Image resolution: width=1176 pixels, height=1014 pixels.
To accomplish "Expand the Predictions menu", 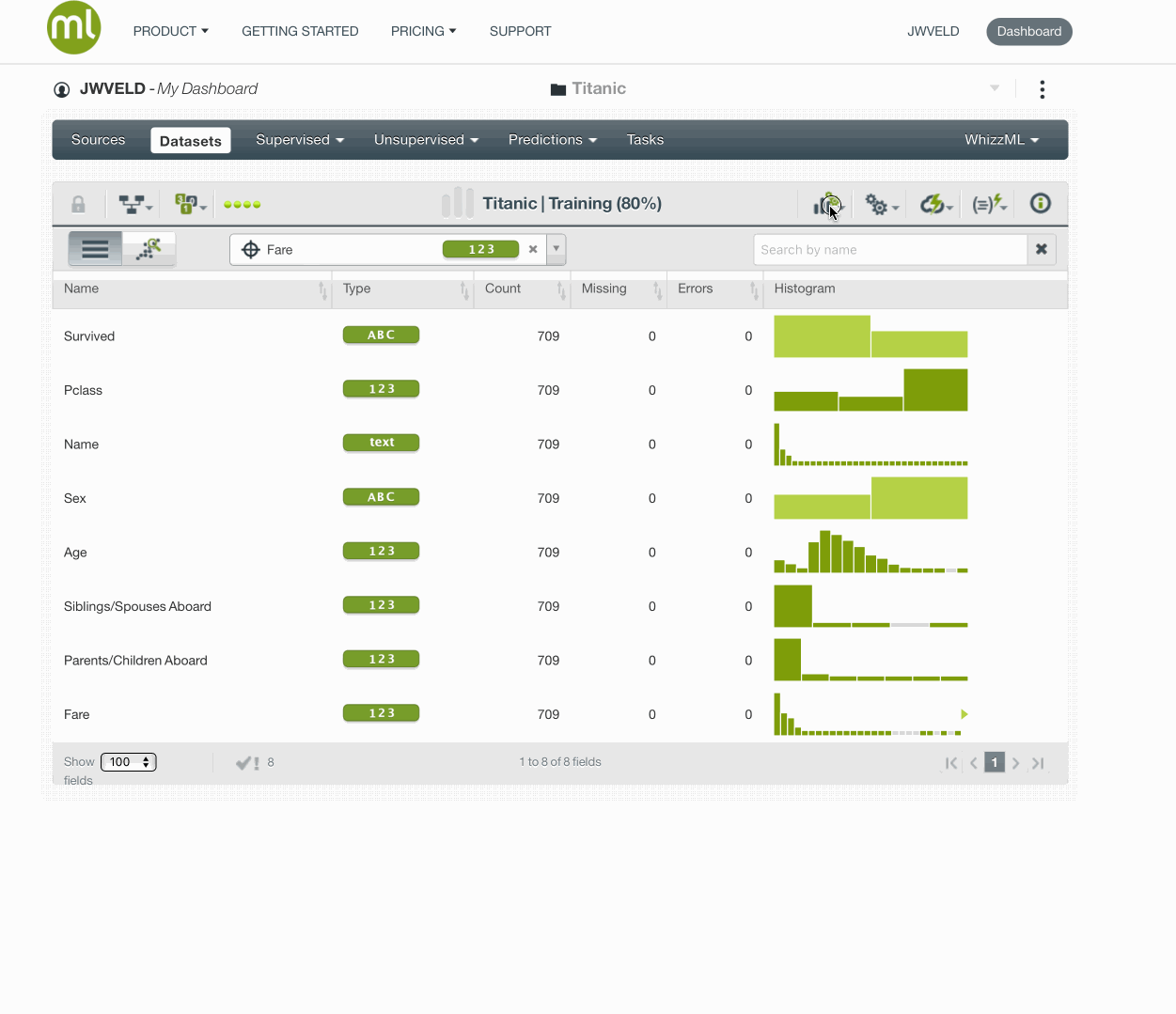I will 553,140.
